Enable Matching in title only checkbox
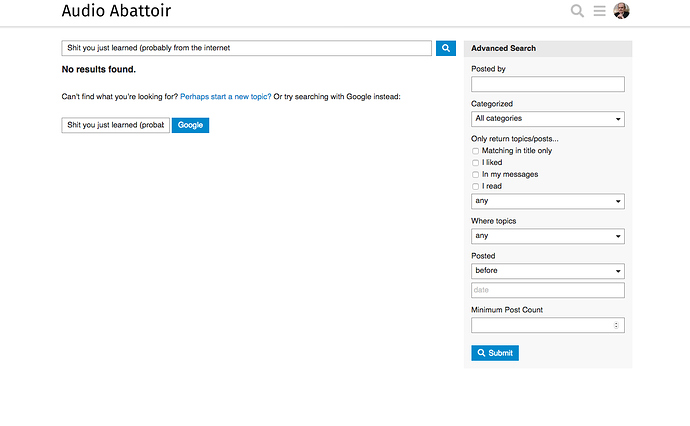This screenshot has width=690, height=426. 476,151
